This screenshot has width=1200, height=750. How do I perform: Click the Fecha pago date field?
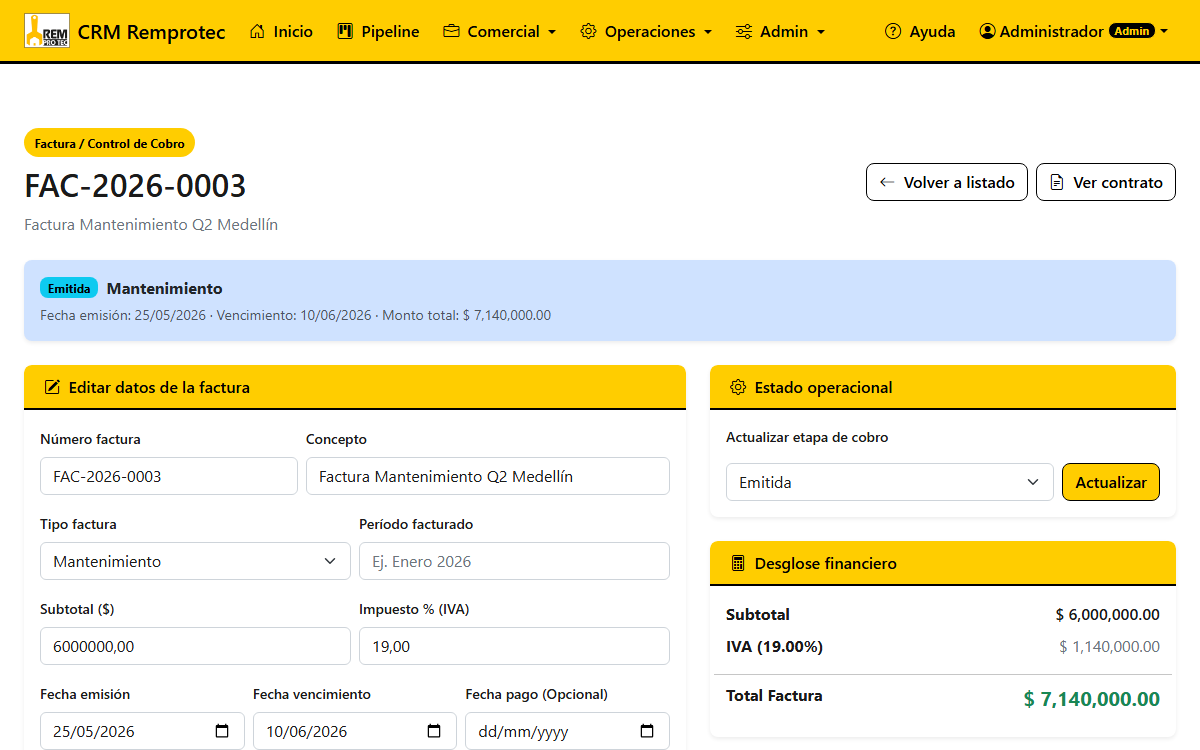pos(567,731)
